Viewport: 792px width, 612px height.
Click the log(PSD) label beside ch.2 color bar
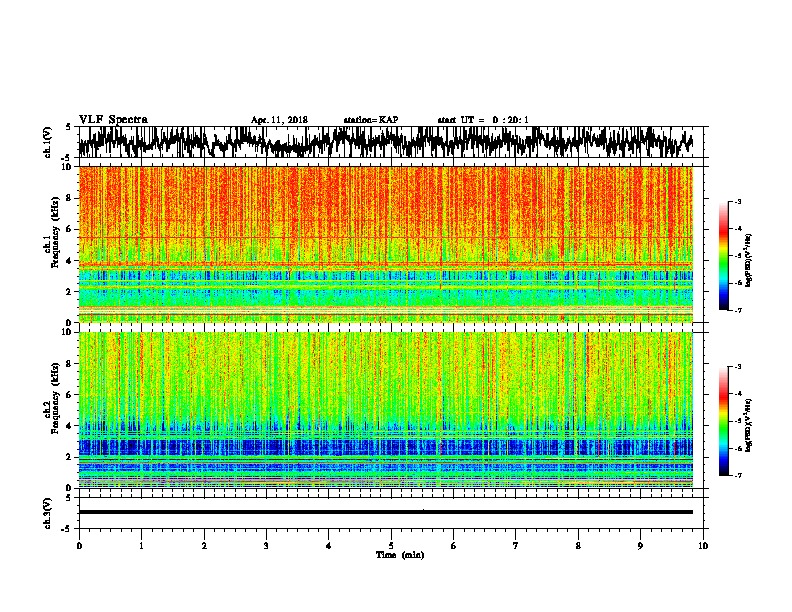[749, 425]
